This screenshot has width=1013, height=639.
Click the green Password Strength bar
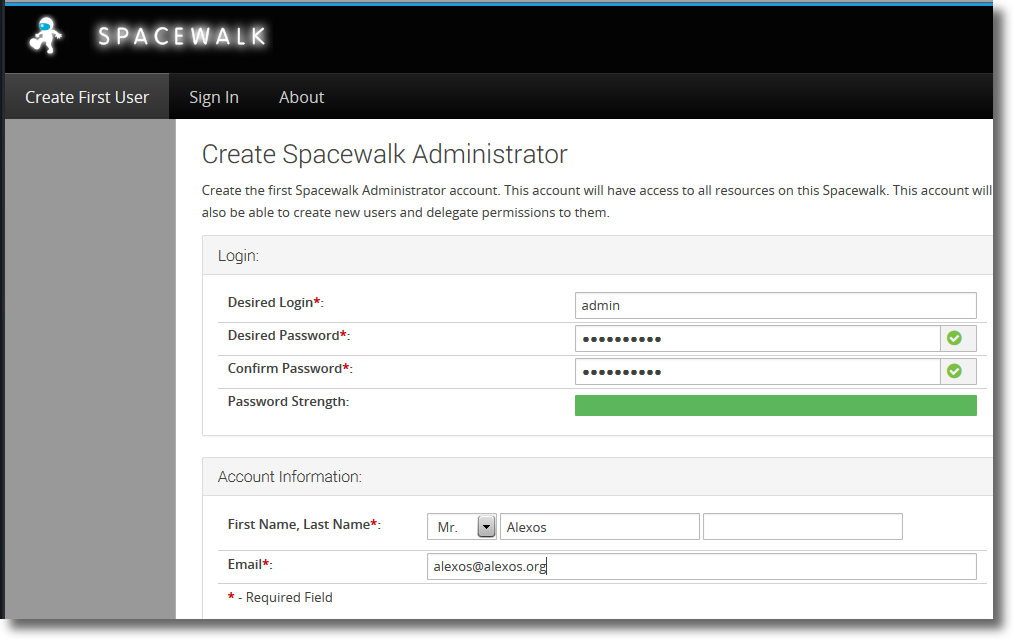[775, 405]
